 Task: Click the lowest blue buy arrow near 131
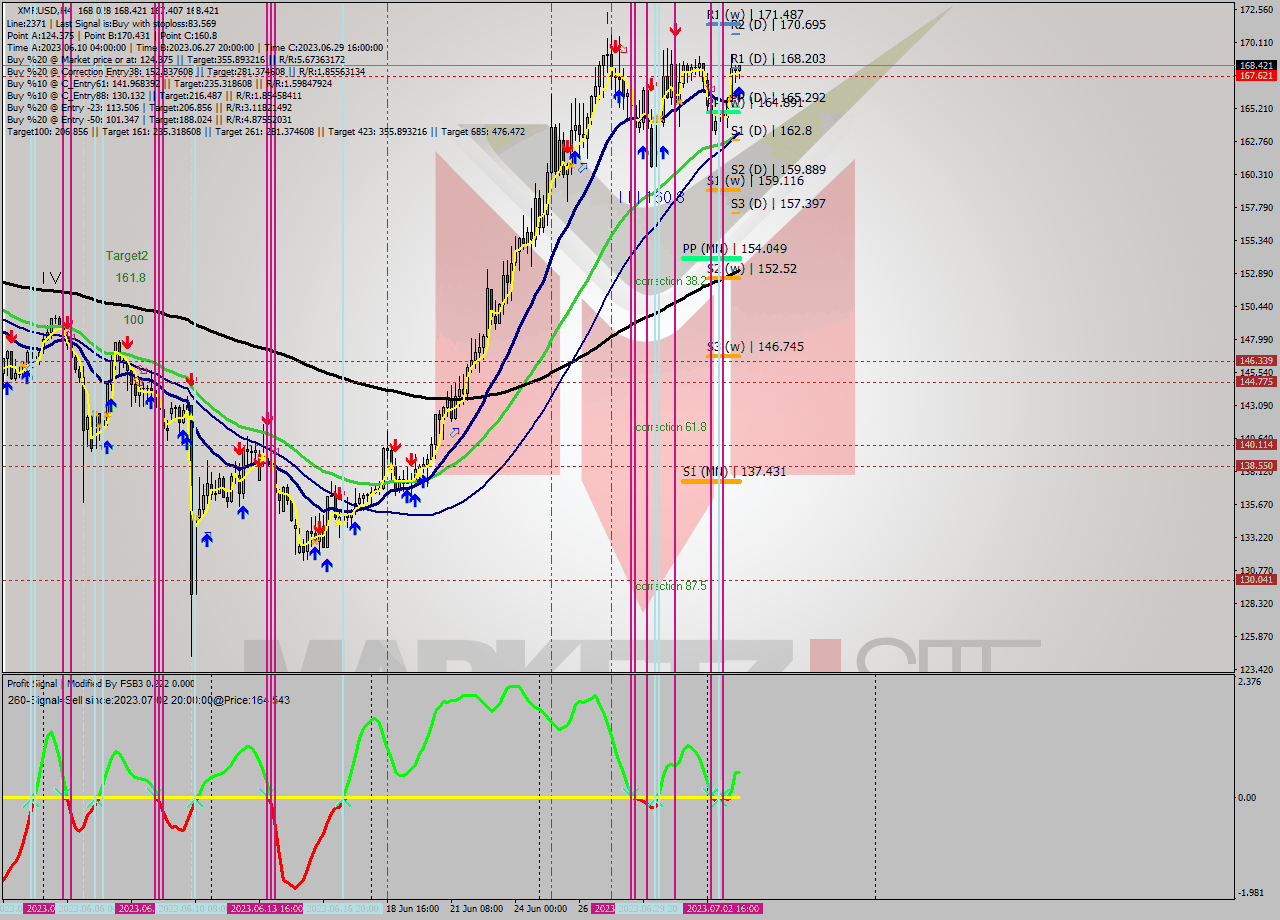pyautogui.click(x=326, y=565)
